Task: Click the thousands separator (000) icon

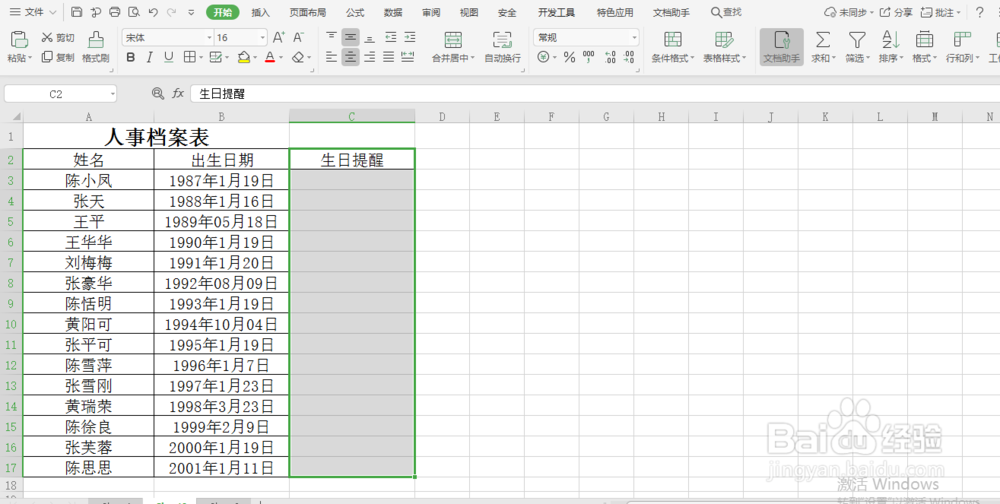Action: tap(589, 57)
